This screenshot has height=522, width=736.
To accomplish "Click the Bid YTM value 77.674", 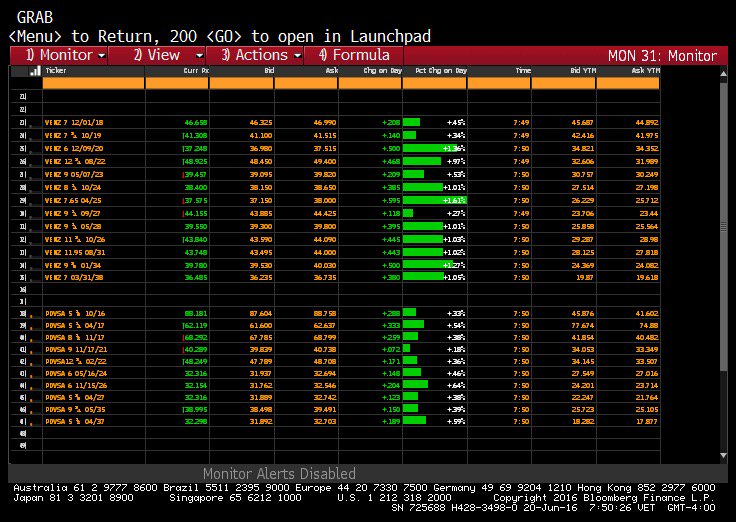I will (583, 326).
